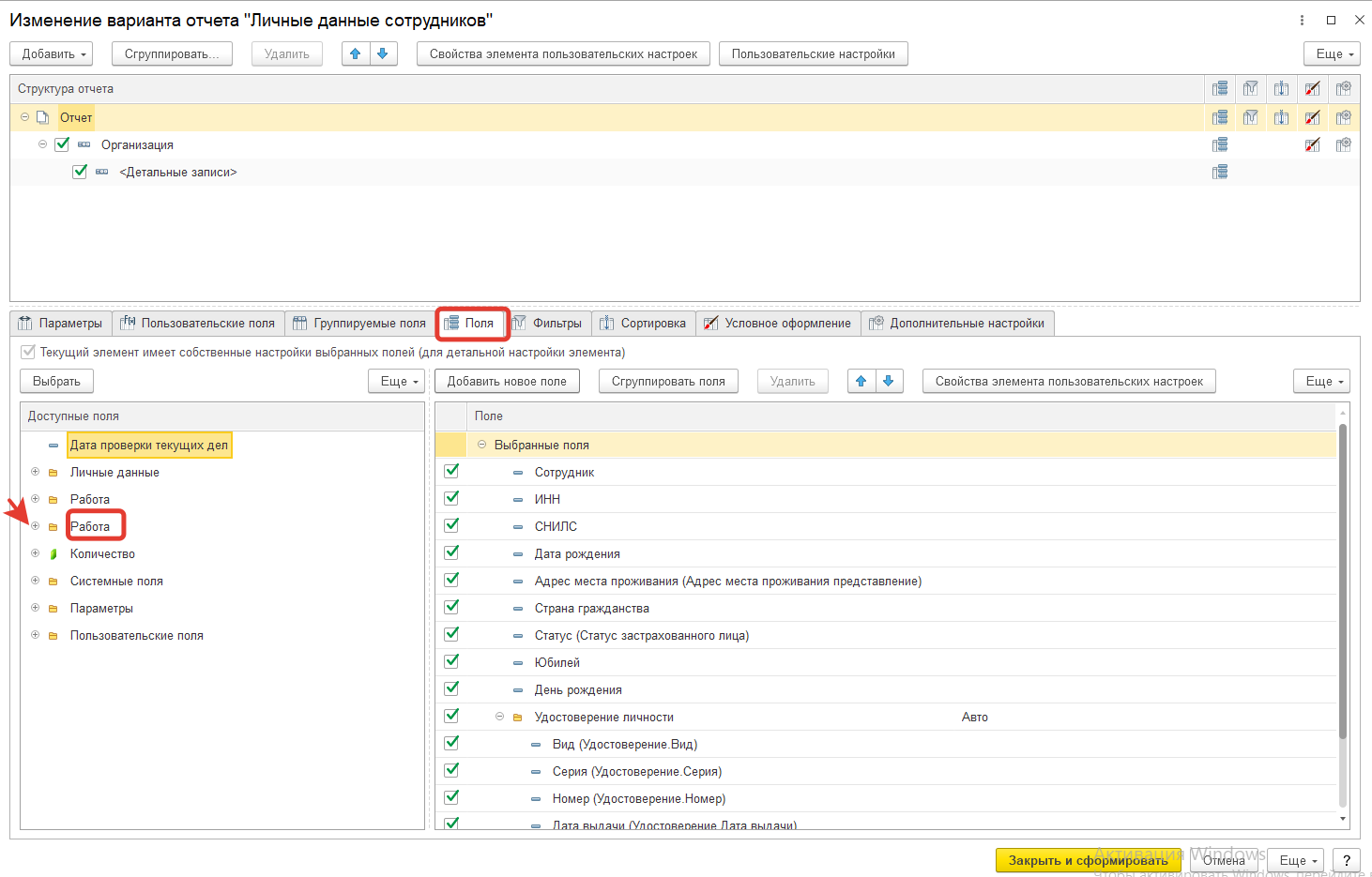Expand the Личные данные folder
Viewport: 1372px width, 877px height.
coord(35,472)
